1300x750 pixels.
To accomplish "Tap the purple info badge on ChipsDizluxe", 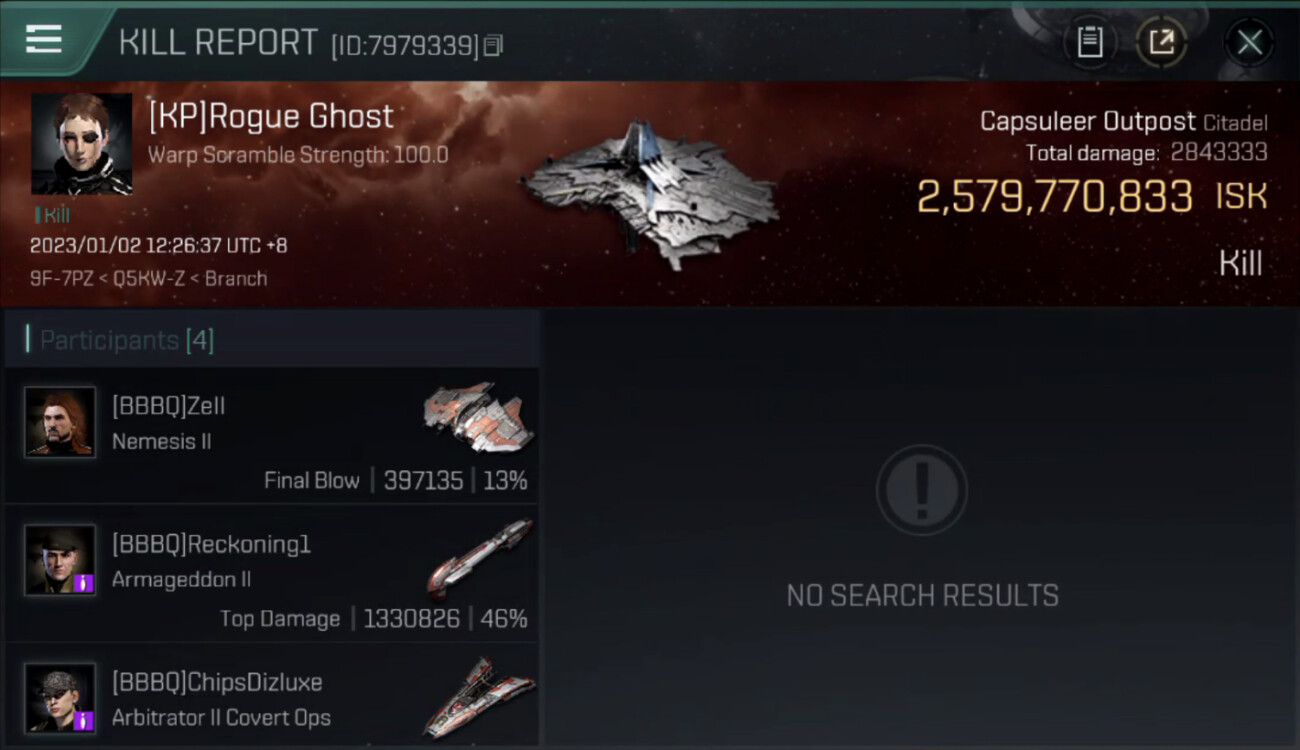I will click(x=85, y=721).
